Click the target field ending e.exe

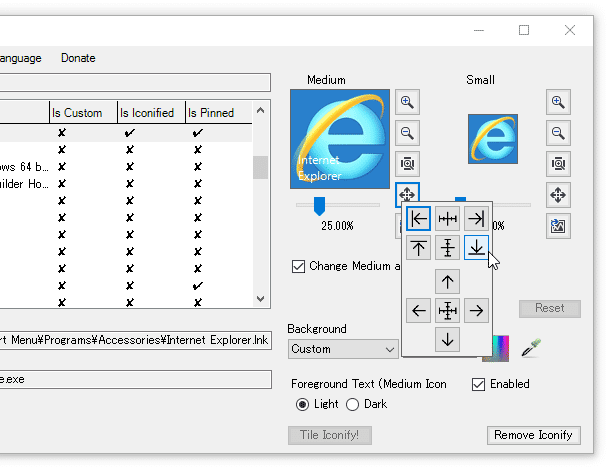pos(135,379)
